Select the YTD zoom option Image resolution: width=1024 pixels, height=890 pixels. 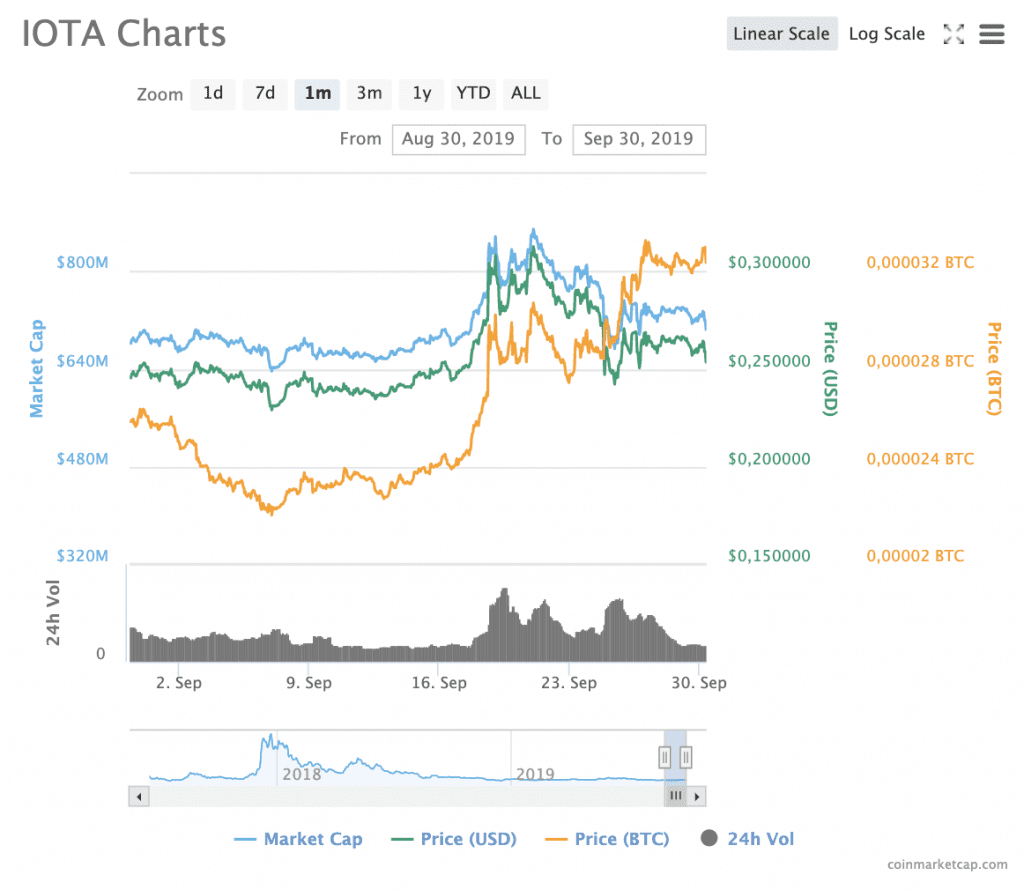(x=473, y=93)
